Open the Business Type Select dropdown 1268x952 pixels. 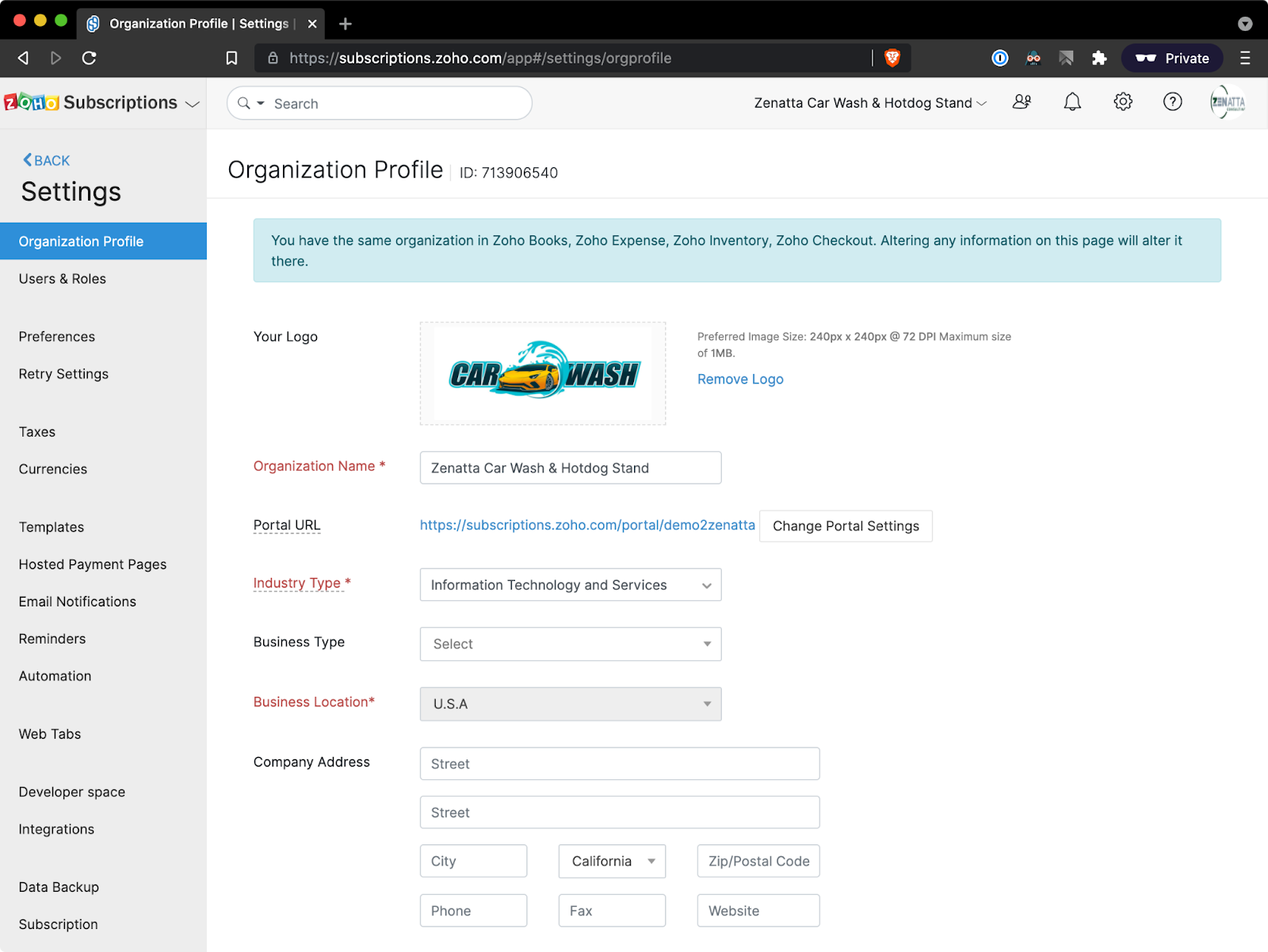pos(571,644)
